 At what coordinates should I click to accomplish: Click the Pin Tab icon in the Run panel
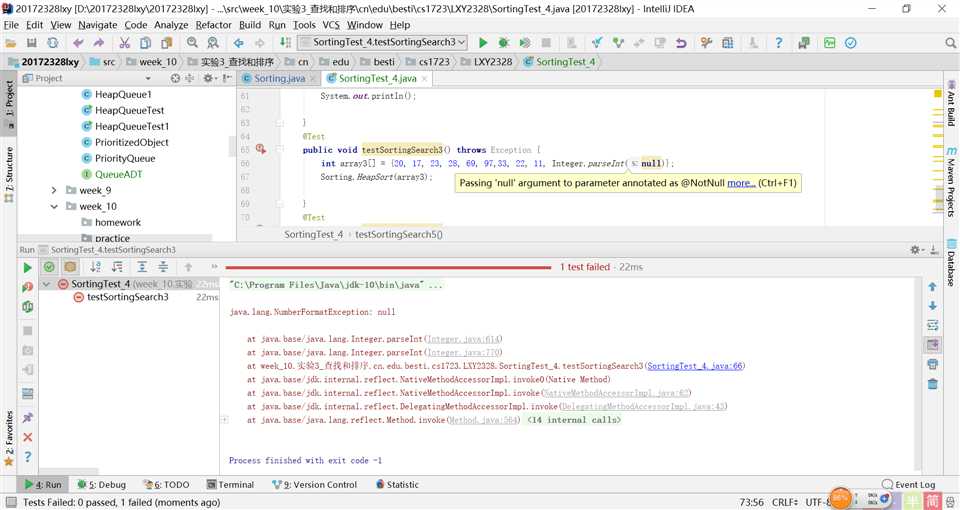pyautogui.click(x=28, y=418)
